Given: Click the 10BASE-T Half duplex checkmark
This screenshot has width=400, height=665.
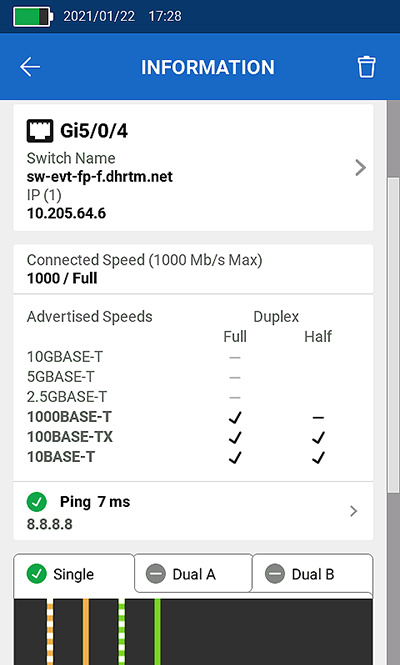Looking at the screenshot, I should 318,457.
